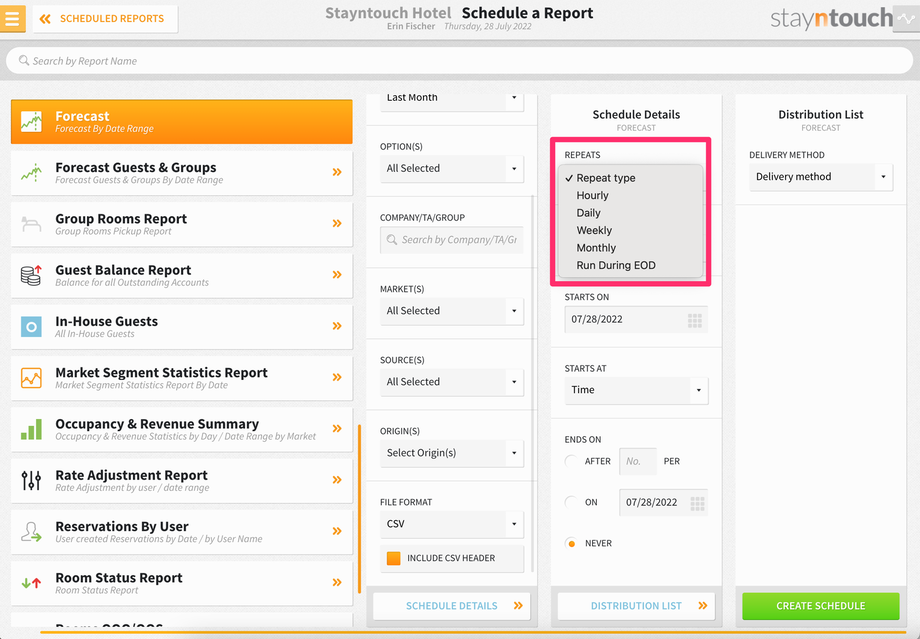920x639 pixels.
Task: Select the Repeat type placeholder option
Action: (631, 178)
